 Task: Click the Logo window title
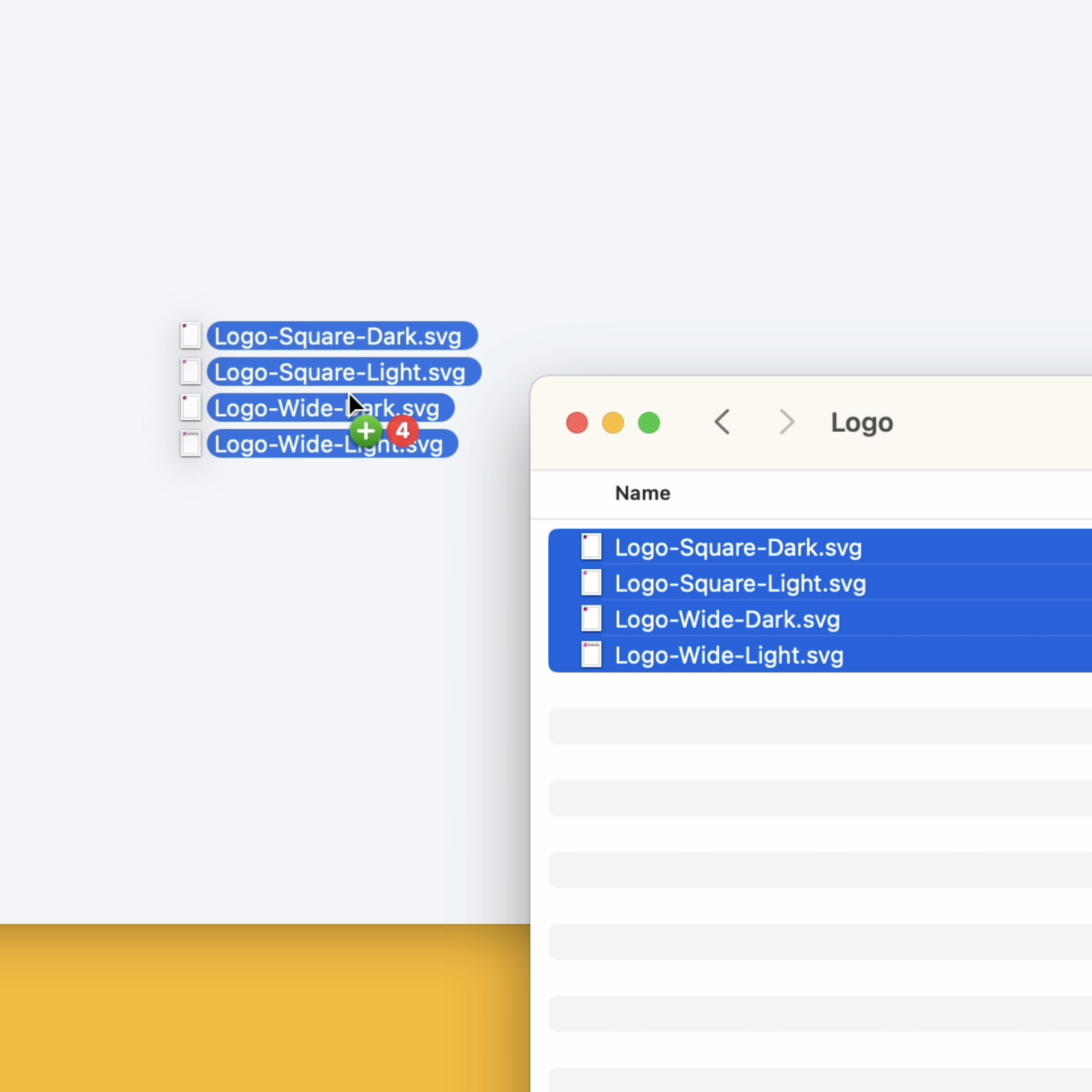click(861, 423)
